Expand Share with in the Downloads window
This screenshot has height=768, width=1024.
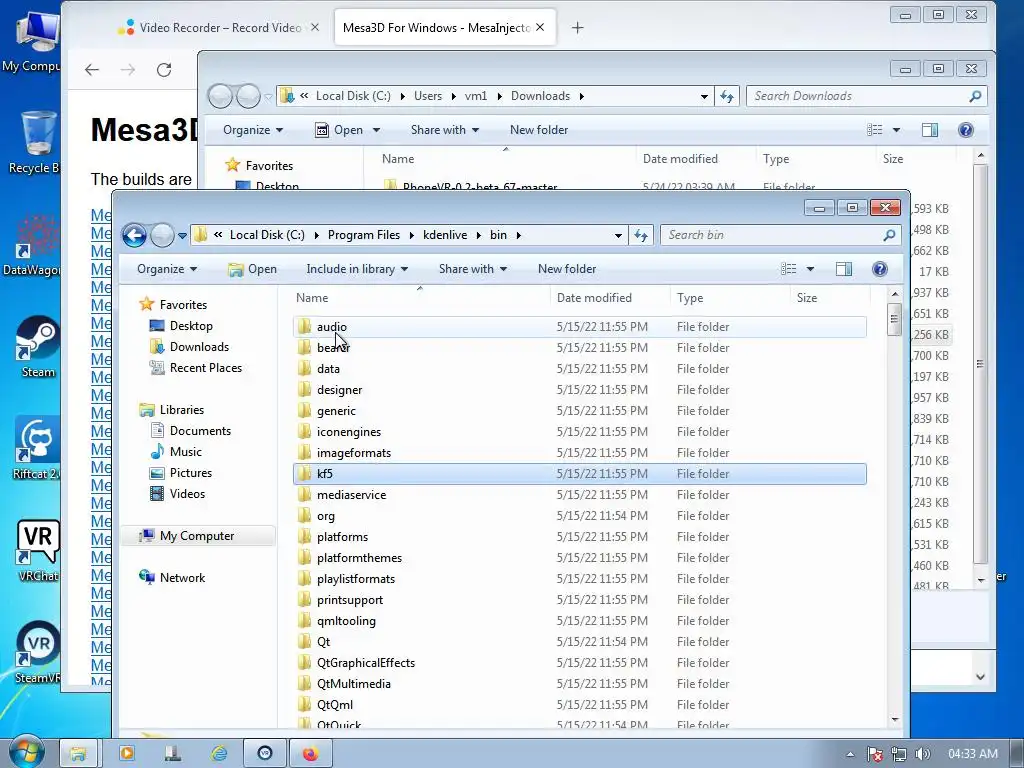tap(445, 130)
